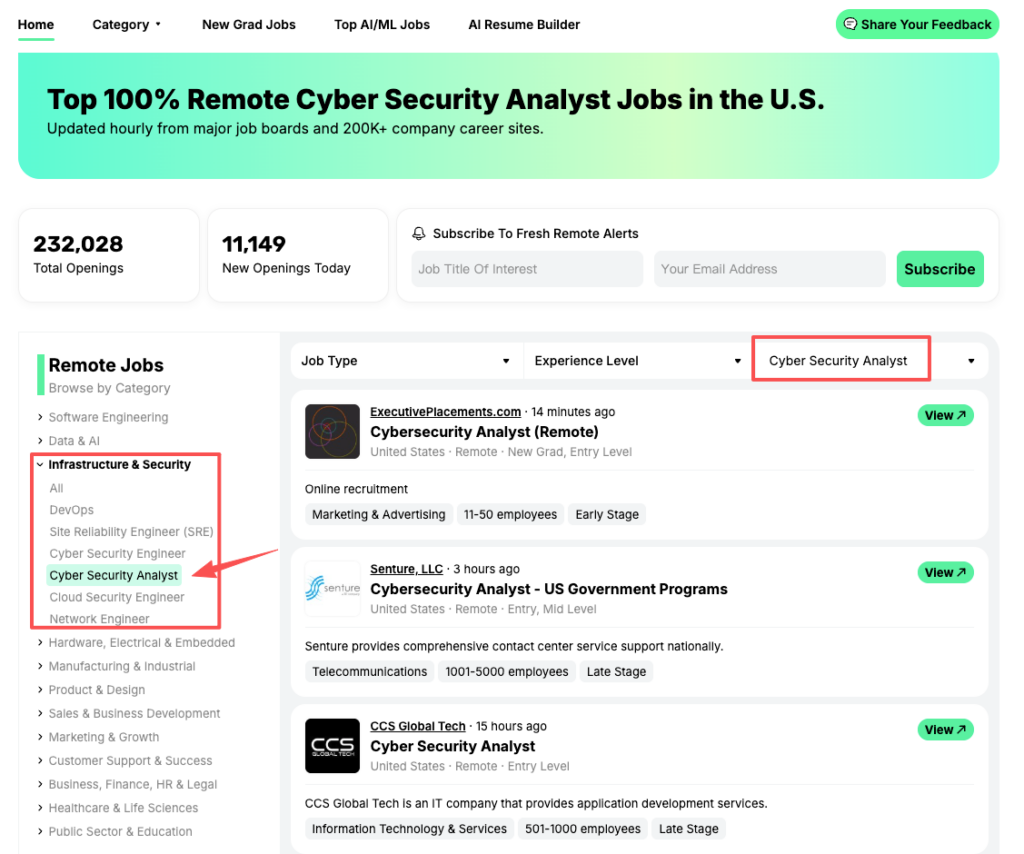Screen dimensions: 1024x854
Task: Open the Senture listing via its View arrow
Action: coord(944,572)
